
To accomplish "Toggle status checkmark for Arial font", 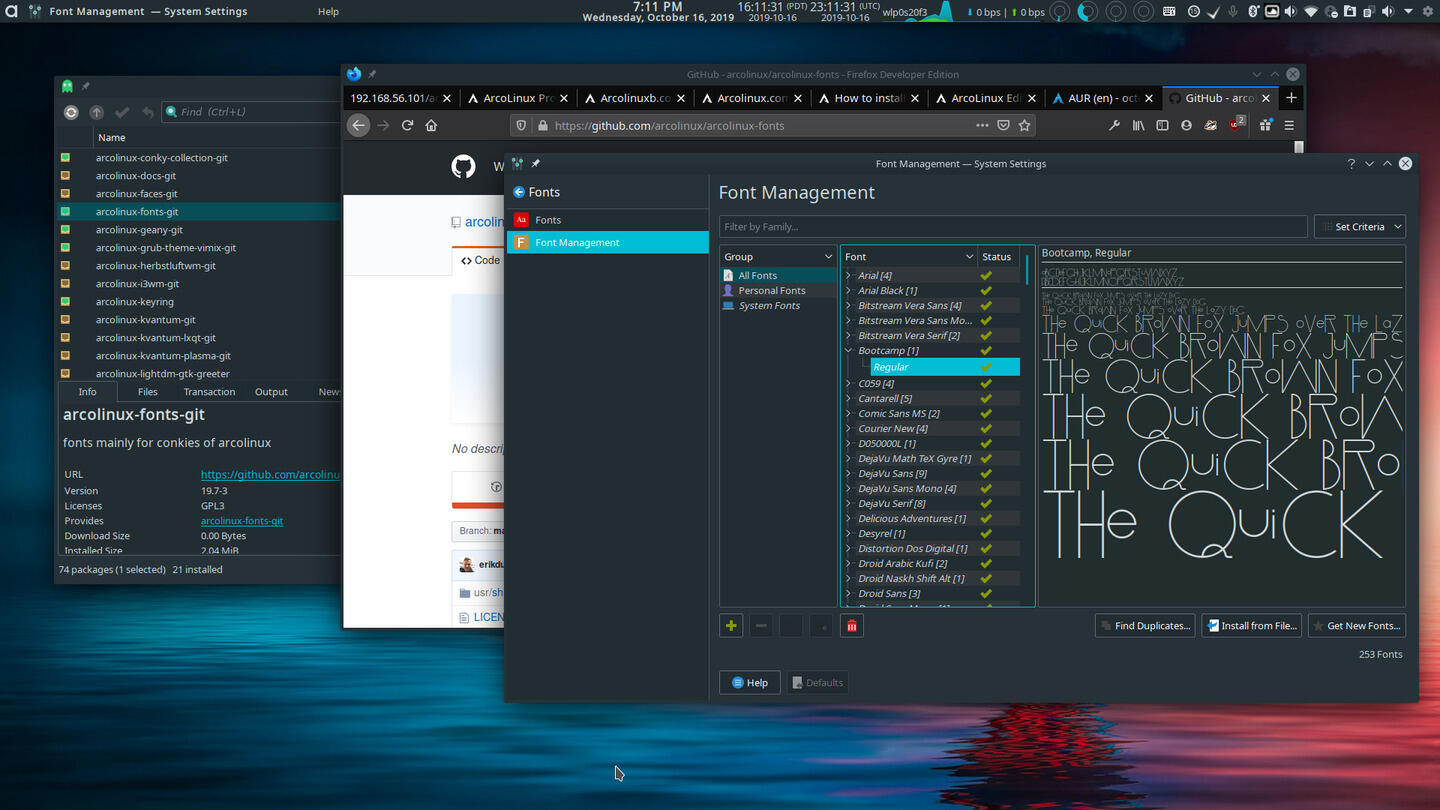I will pos(986,275).
